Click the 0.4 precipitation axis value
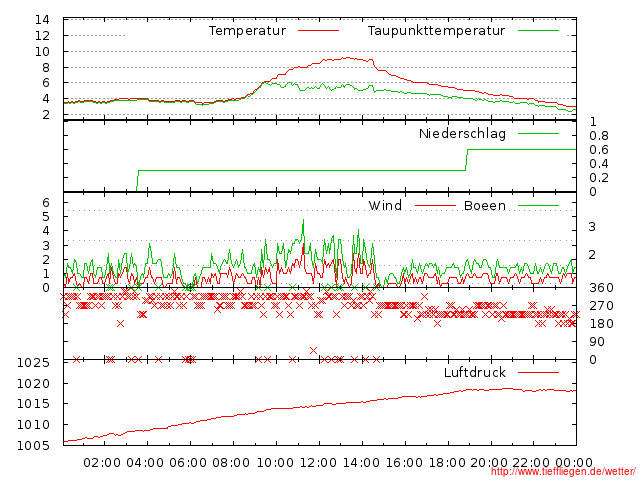 [599, 164]
